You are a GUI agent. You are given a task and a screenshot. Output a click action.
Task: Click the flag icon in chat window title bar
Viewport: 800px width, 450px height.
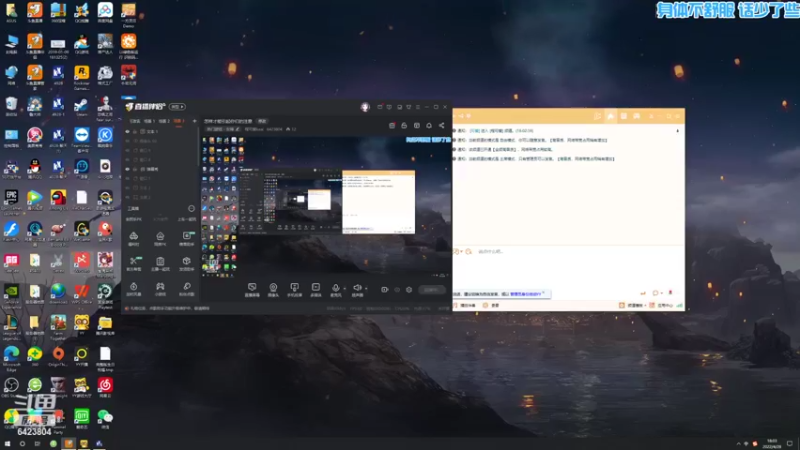[x=597, y=116]
